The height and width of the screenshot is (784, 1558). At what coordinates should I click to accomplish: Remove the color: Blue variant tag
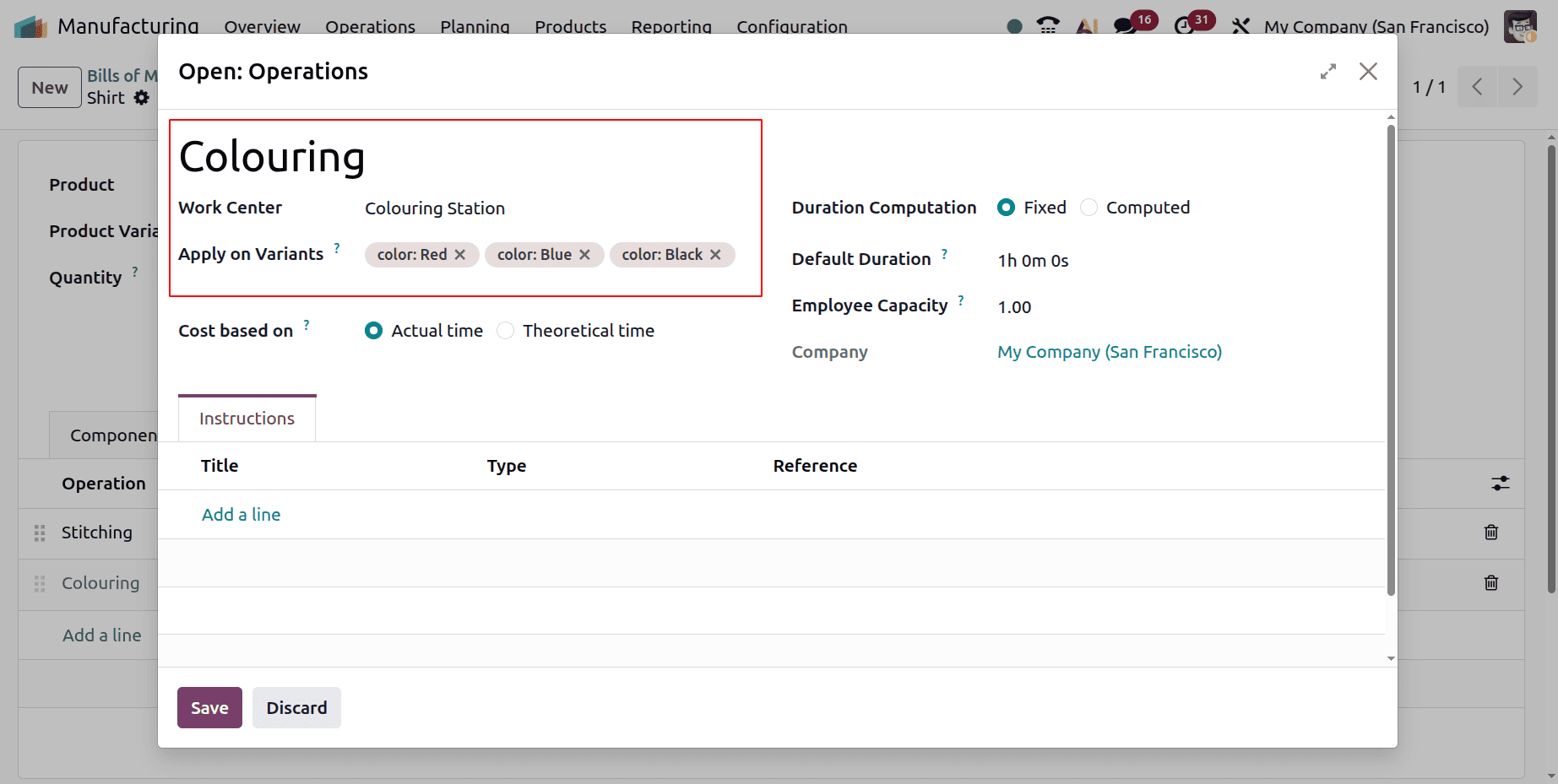[584, 255]
